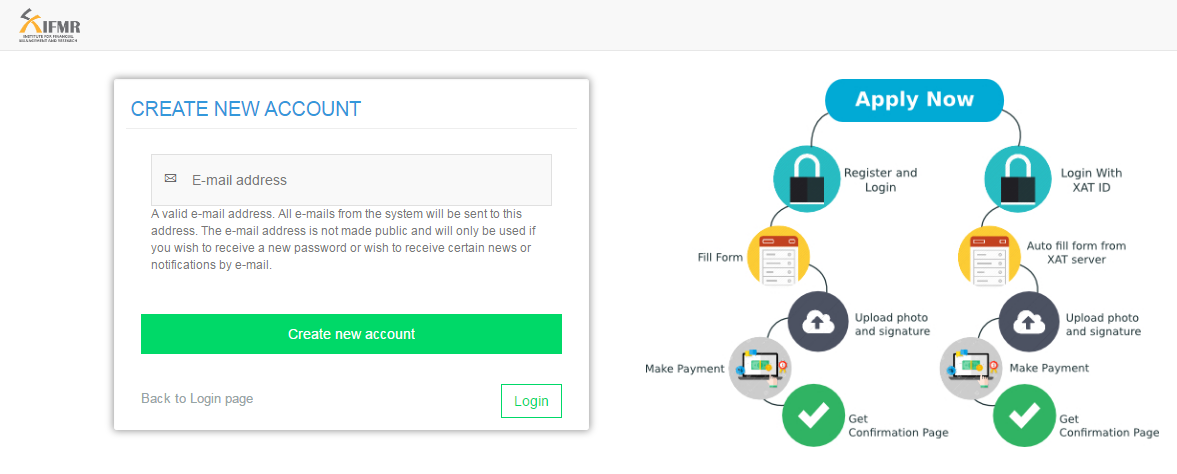Viewport: 1177px width, 474px height.
Task: Click the Apply Now banner button
Action: click(914, 100)
